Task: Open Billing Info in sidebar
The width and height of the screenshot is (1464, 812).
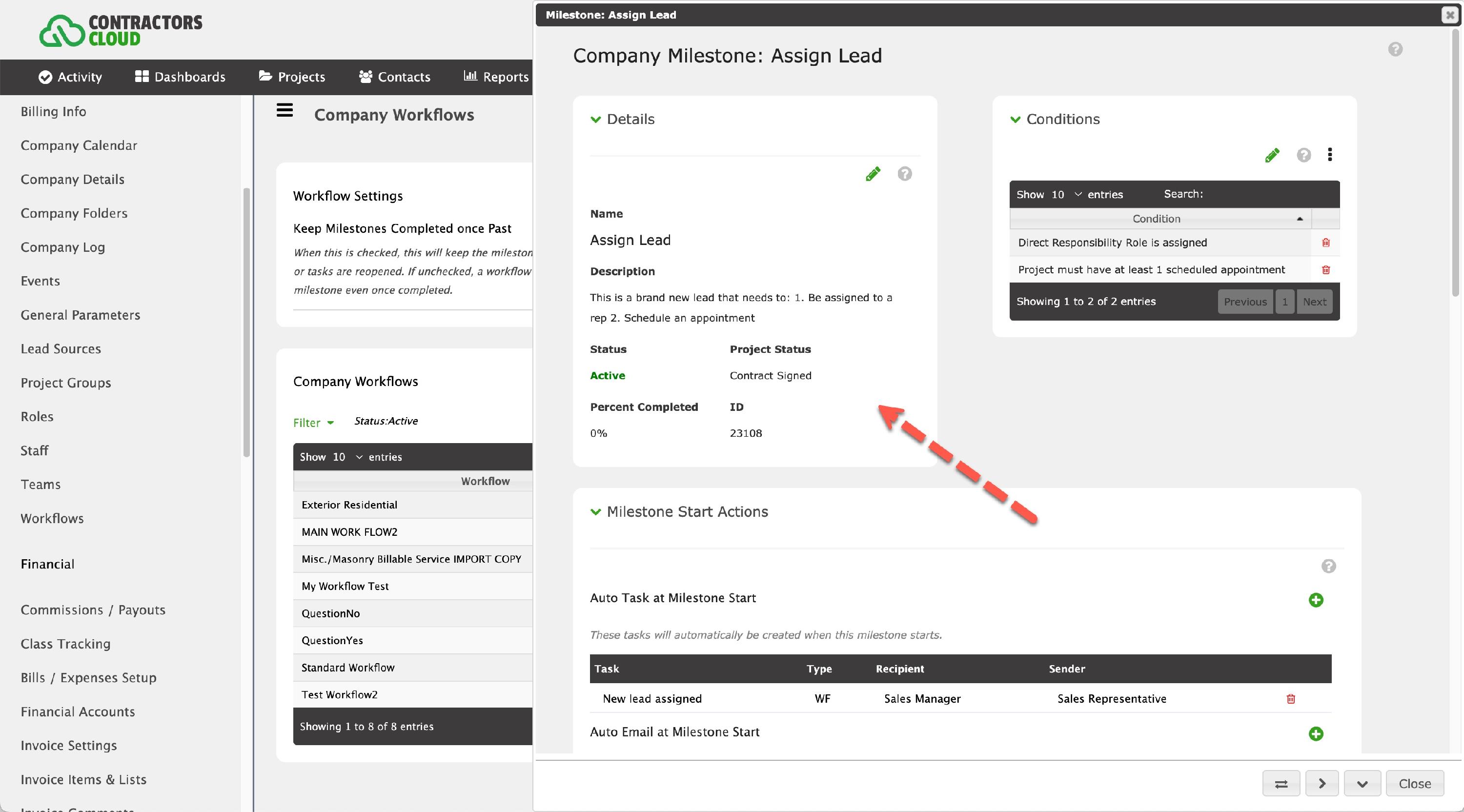Action: pyautogui.click(x=53, y=111)
